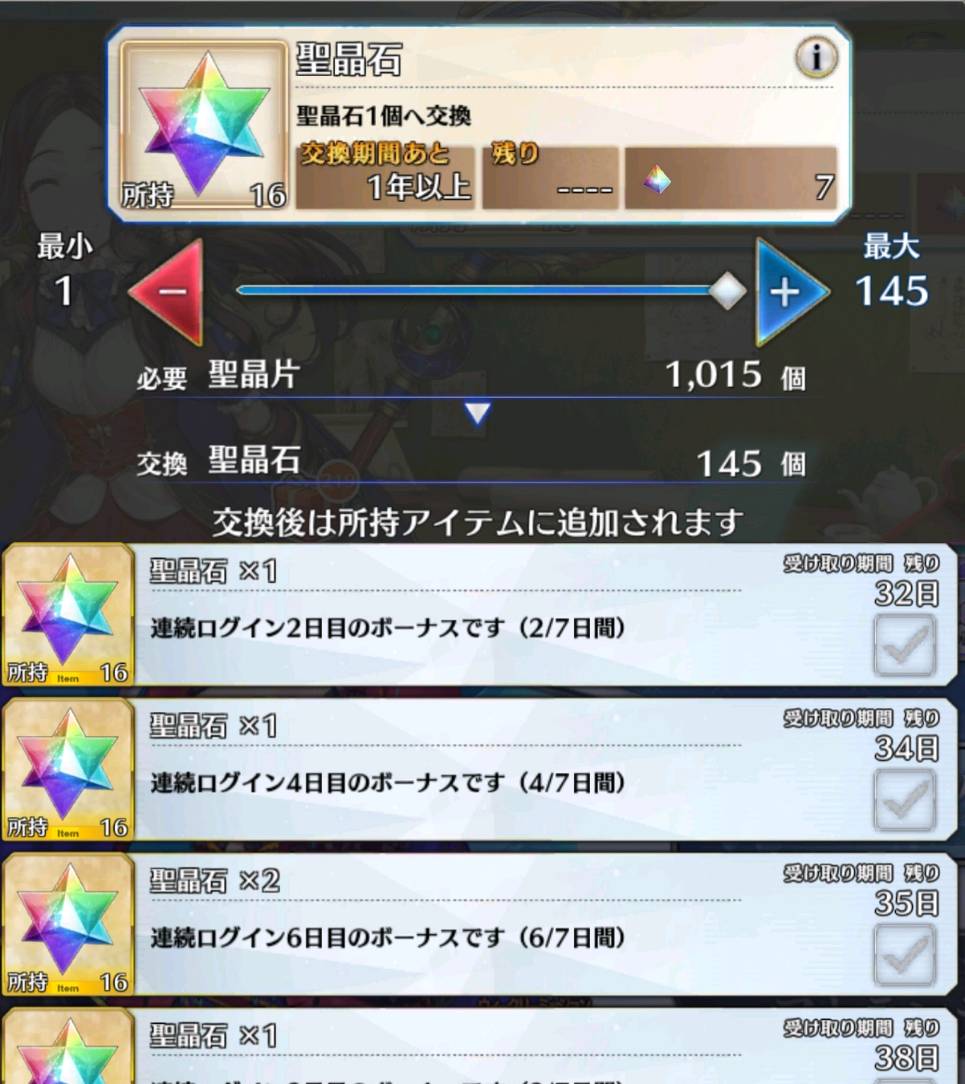Check the box for login day 6 bonus

905,955
